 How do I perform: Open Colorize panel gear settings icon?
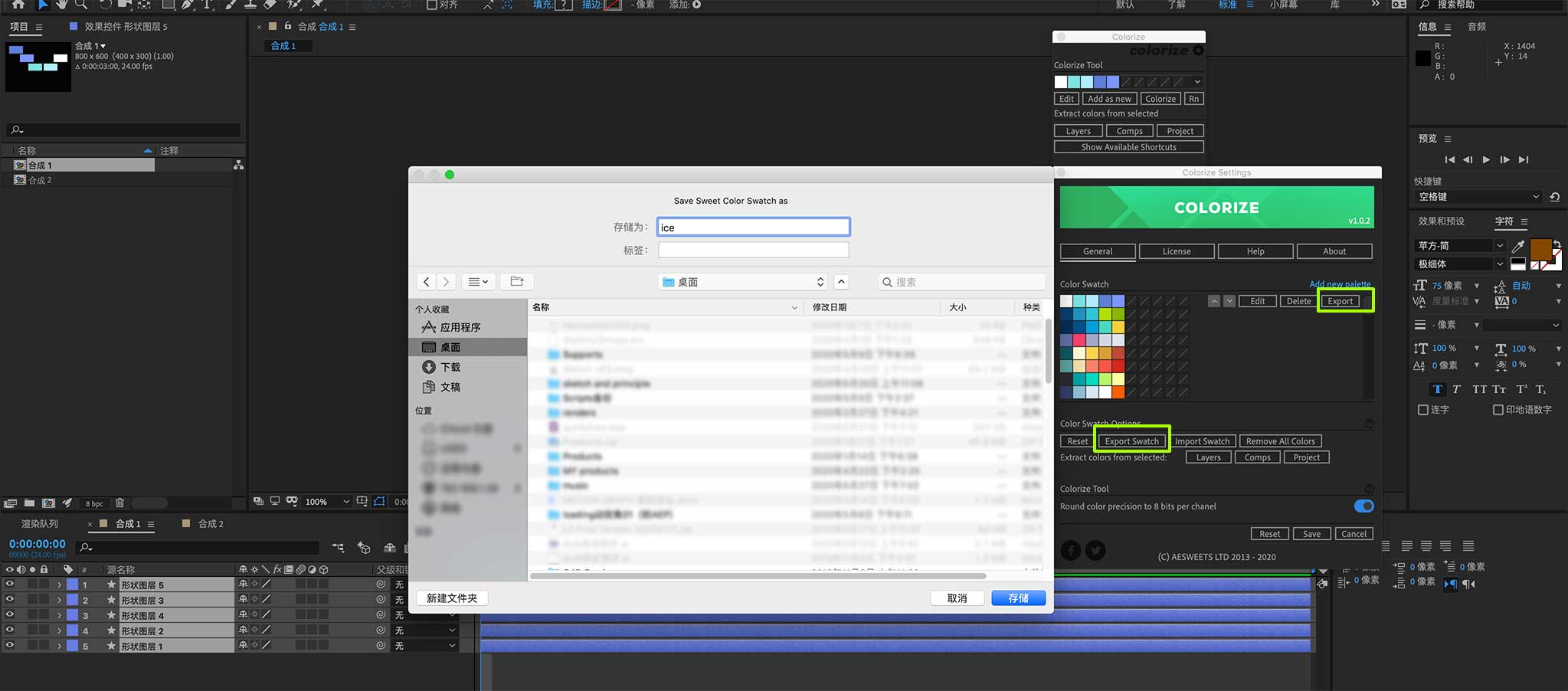(x=1198, y=51)
